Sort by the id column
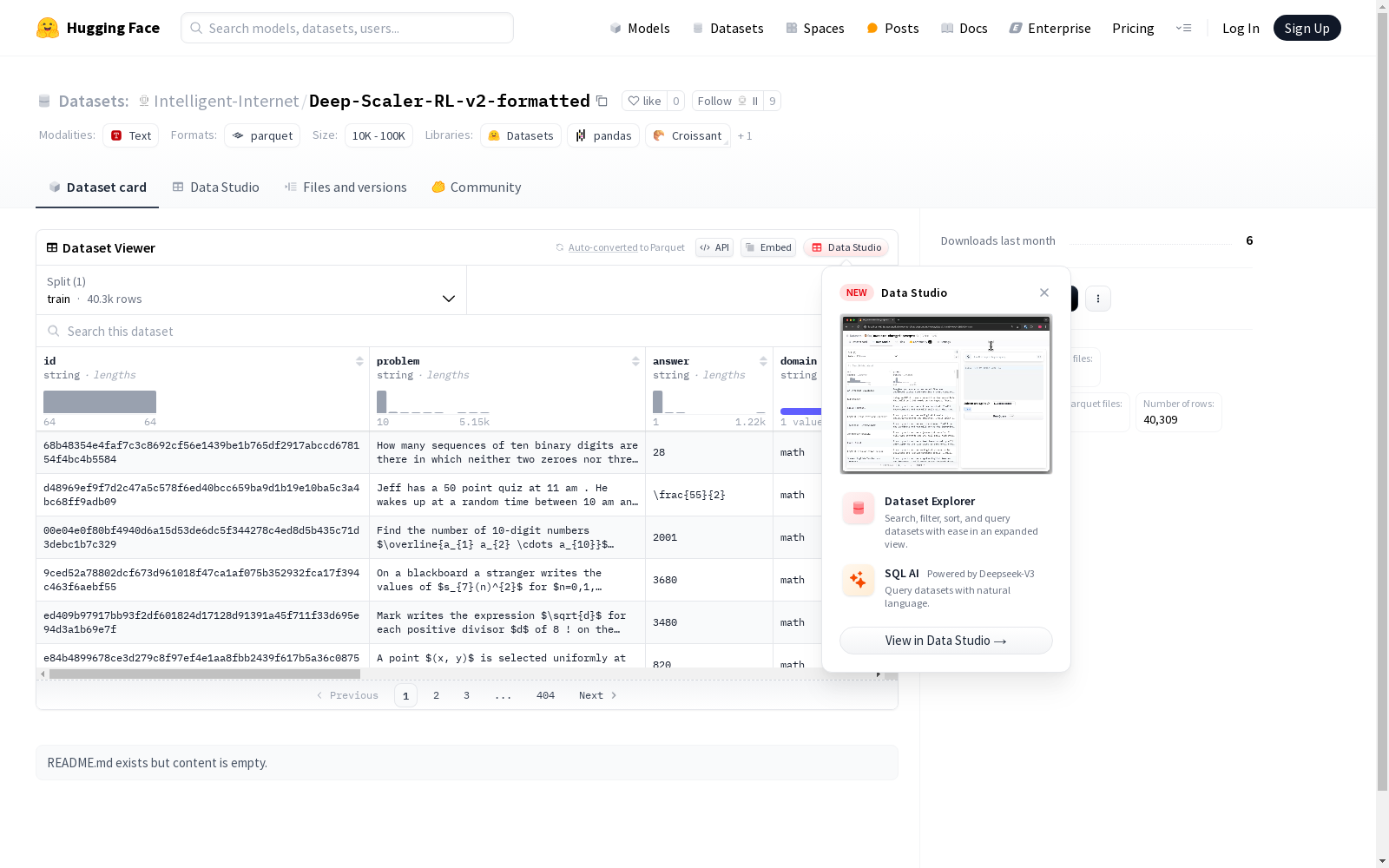Image resolution: width=1389 pixels, height=868 pixels. [359, 361]
